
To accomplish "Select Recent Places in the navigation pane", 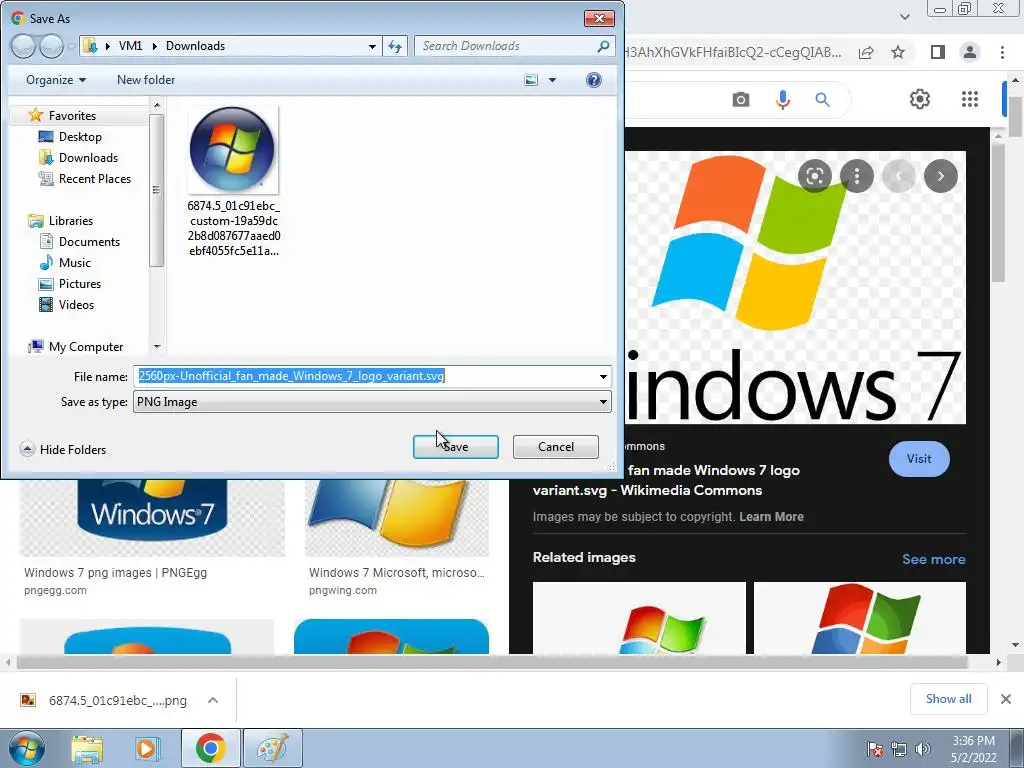I will click(94, 178).
